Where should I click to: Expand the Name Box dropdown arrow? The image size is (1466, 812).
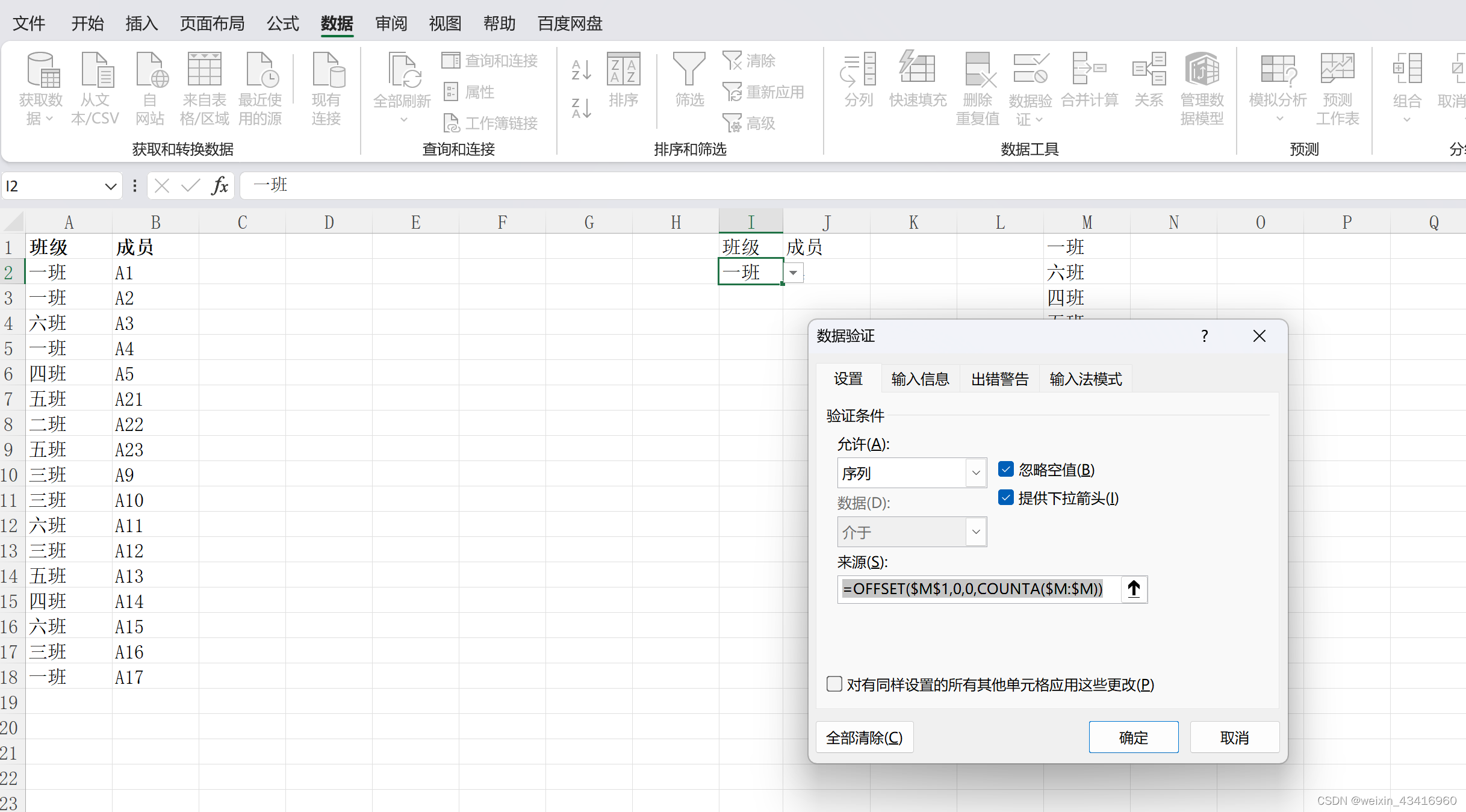(111, 186)
